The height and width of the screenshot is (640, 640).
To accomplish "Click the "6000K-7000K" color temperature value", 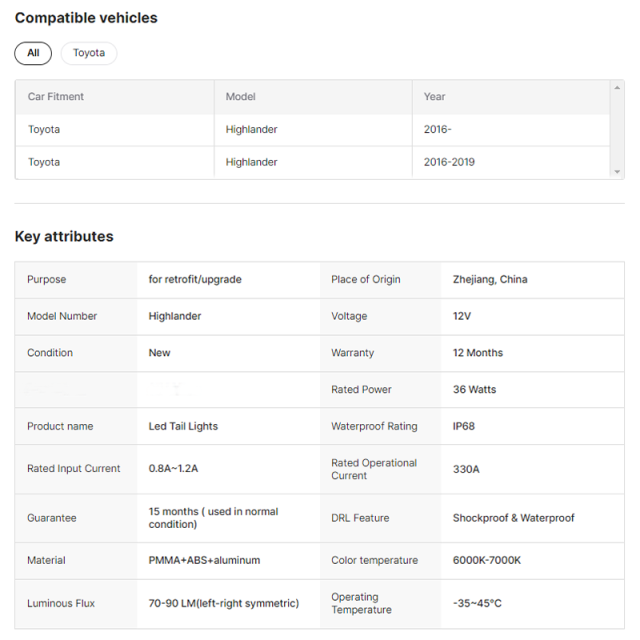I will tap(487, 561).
